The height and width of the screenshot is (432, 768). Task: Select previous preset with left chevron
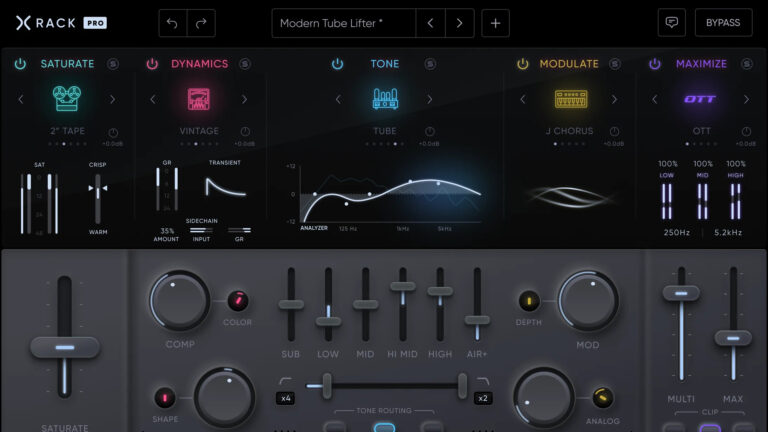(x=431, y=23)
